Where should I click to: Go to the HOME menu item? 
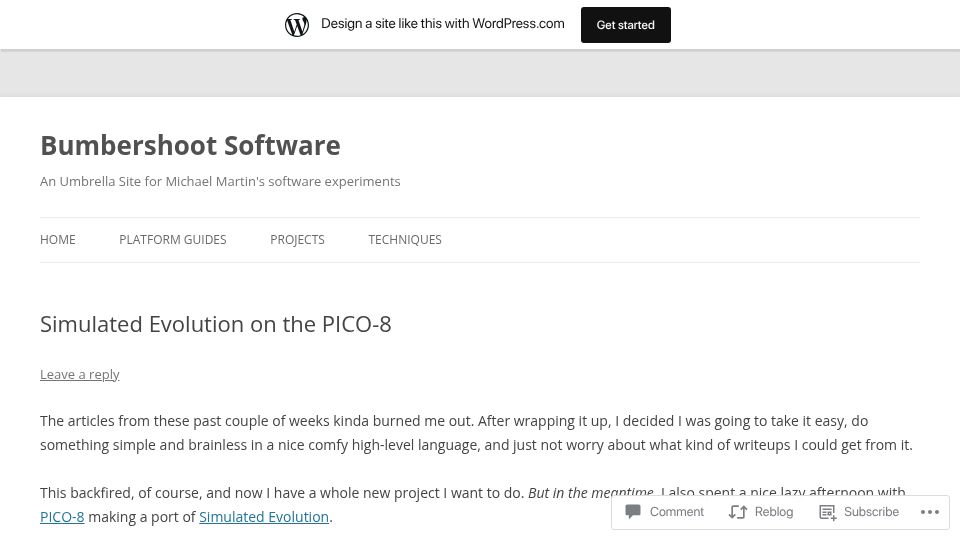58,239
